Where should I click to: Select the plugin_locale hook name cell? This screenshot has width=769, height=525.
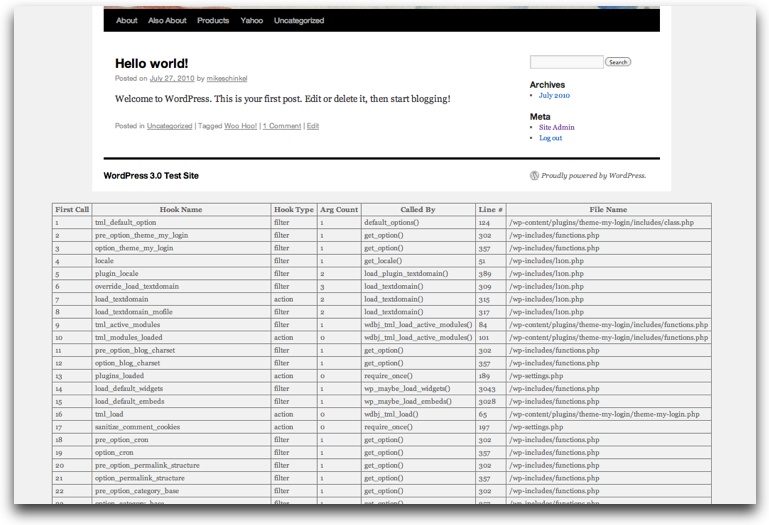click(181, 273)
